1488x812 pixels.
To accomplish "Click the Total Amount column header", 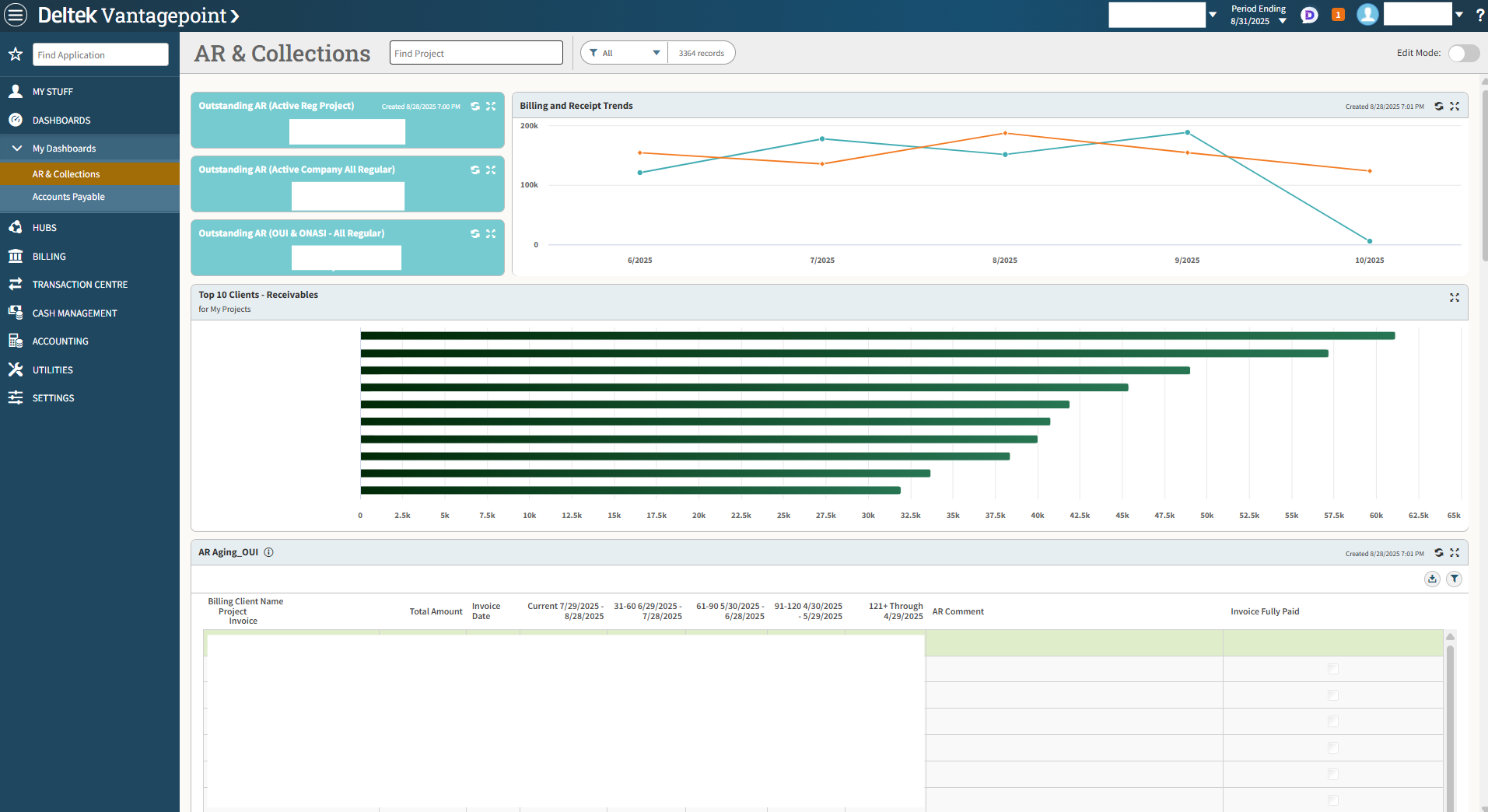I will pyautogui.click(x=436, y=611).
